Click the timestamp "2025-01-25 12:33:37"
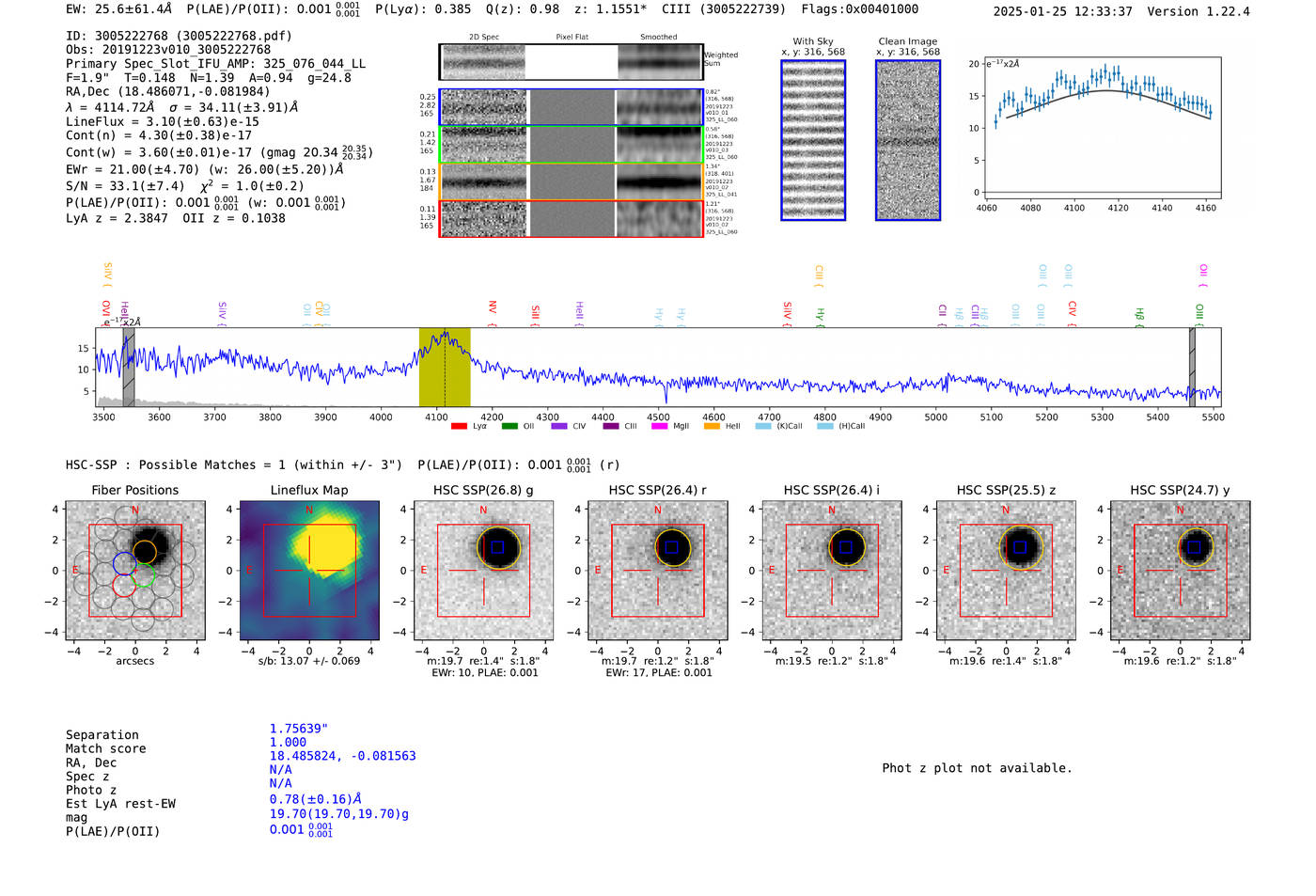 [1063, 11]
